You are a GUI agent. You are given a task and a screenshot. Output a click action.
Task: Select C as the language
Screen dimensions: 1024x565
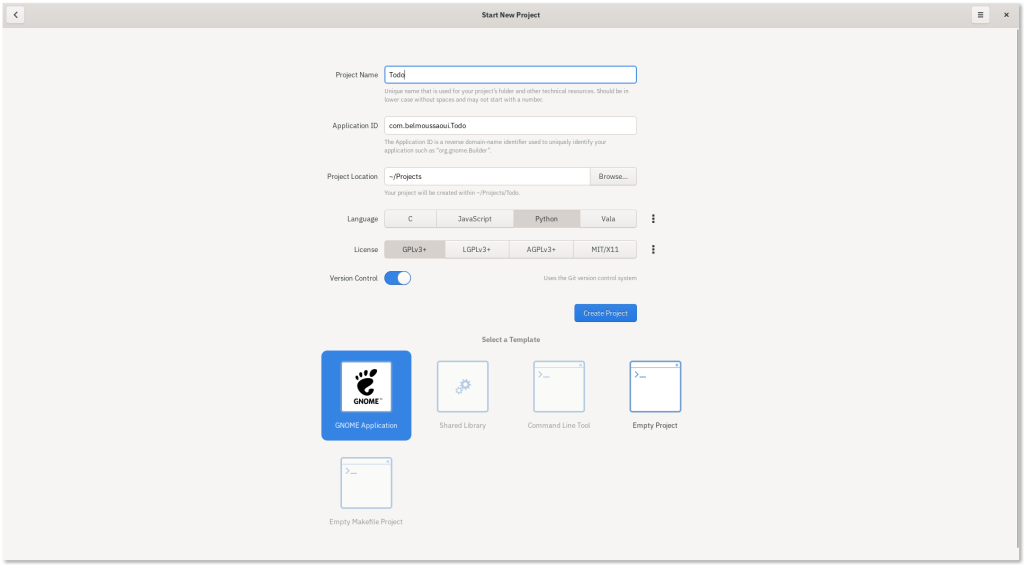click(410, 219)
